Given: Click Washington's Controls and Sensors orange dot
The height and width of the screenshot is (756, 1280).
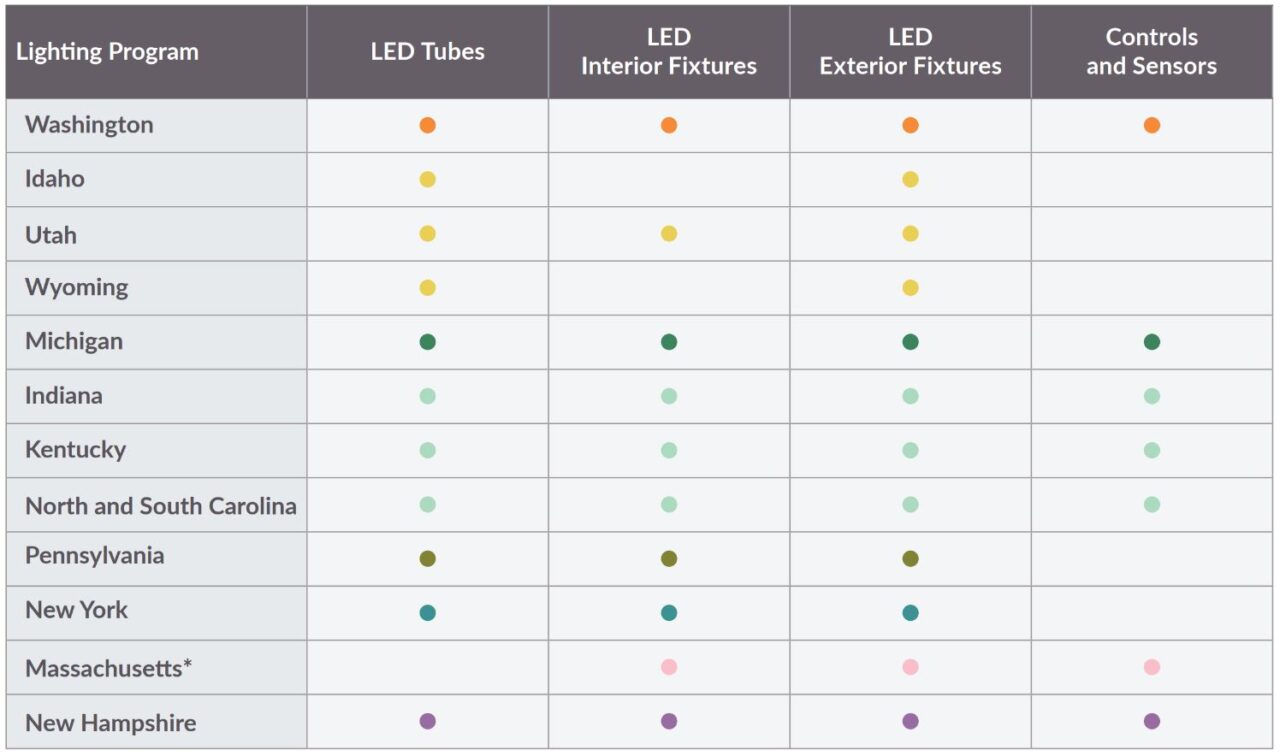Looking at the screenshot, I should coord(1152,125).
